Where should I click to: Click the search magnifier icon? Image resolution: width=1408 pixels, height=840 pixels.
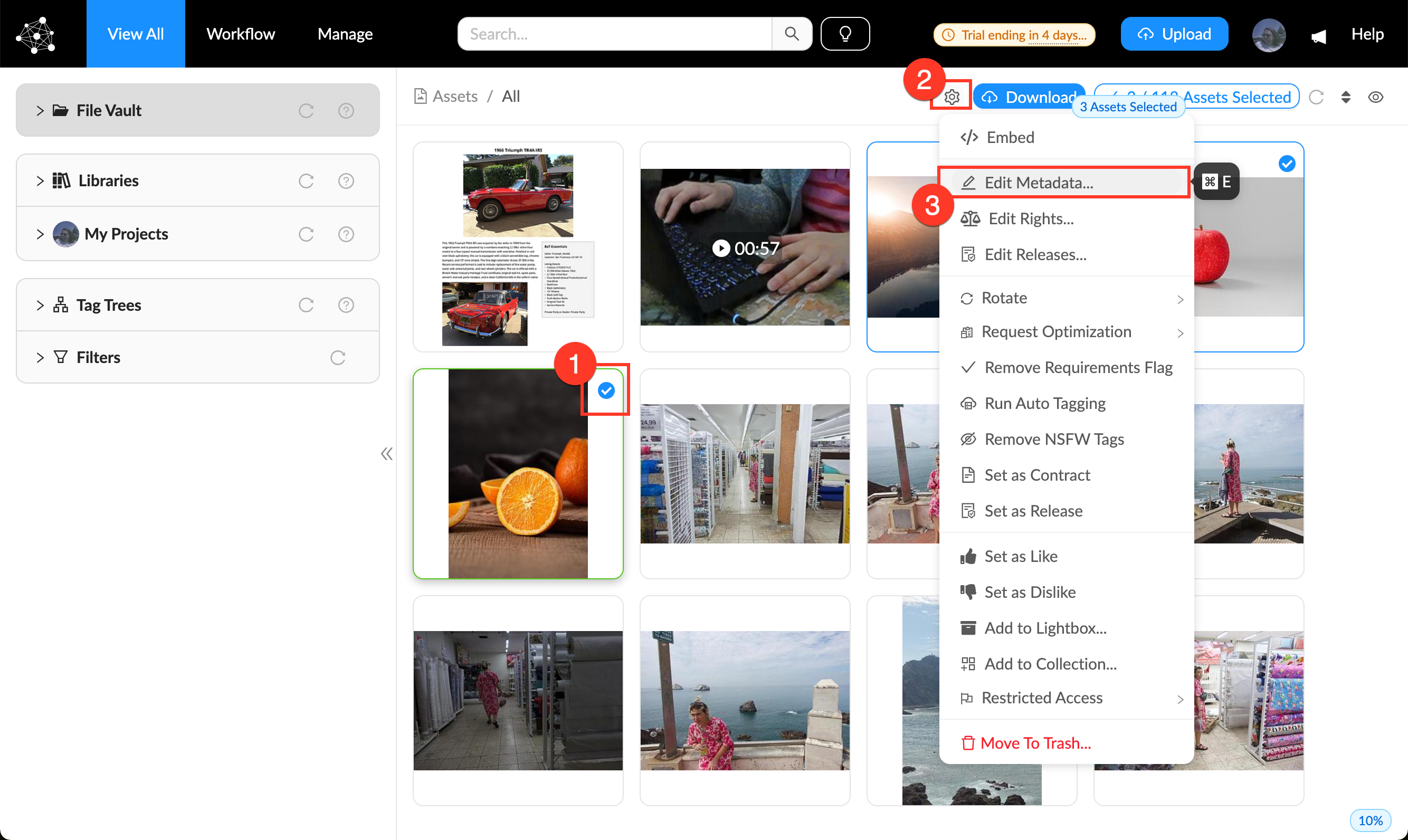[x=792, y=34]
